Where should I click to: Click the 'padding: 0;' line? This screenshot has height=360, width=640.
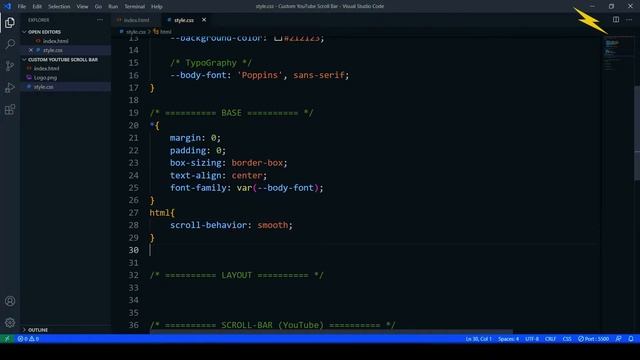[x=198, y=150]
